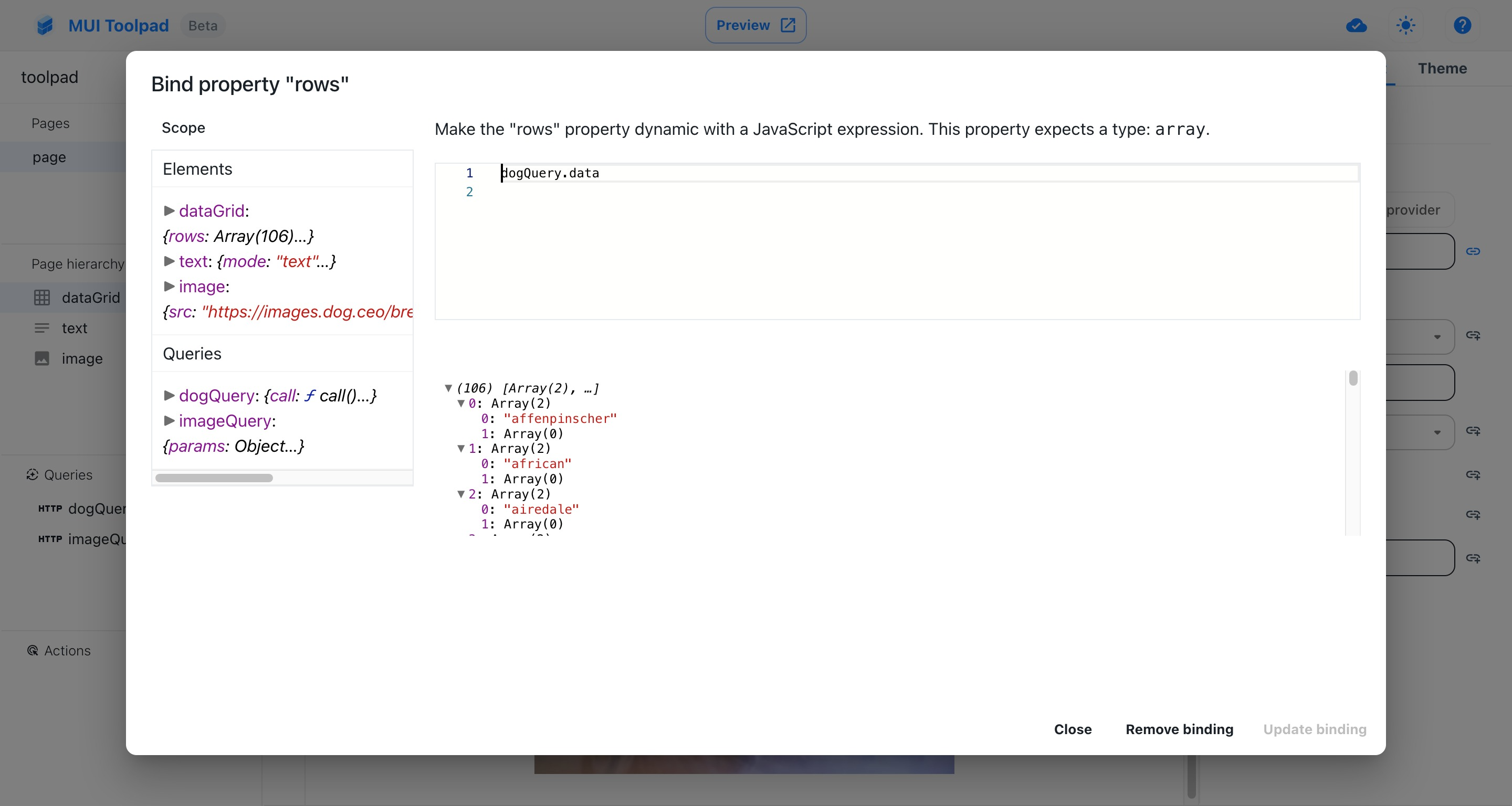Click Remove binding
The image size is (1512, 806).
pos(1179,729)
